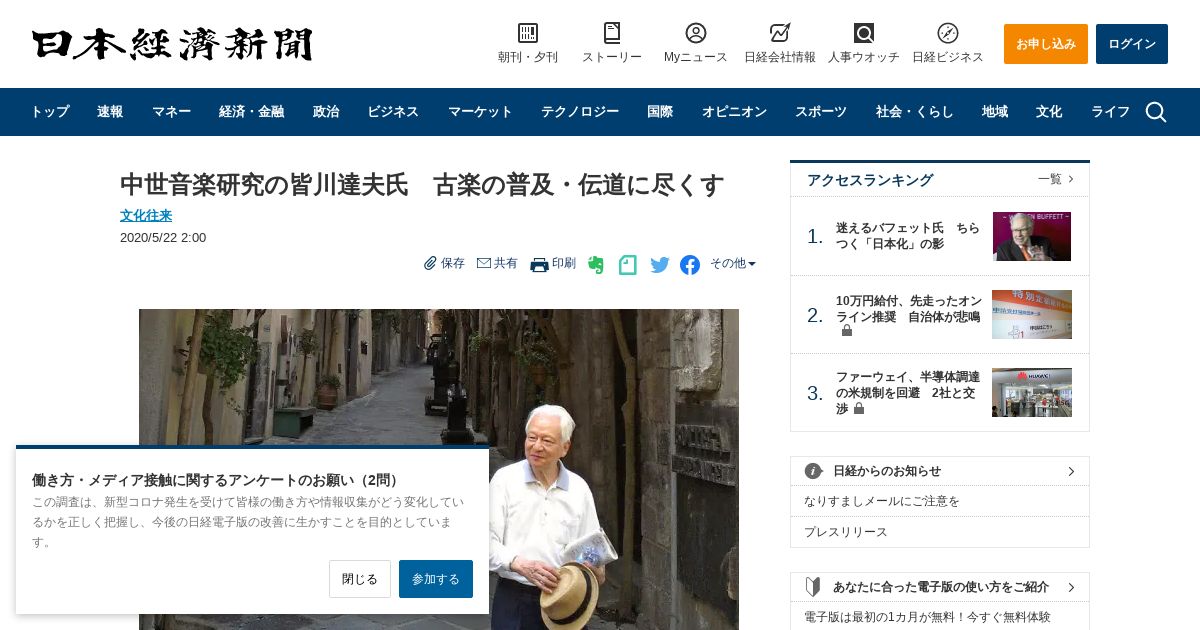Share the article on Twitter
Screen dimensions: 1200x630
[660, 265]
